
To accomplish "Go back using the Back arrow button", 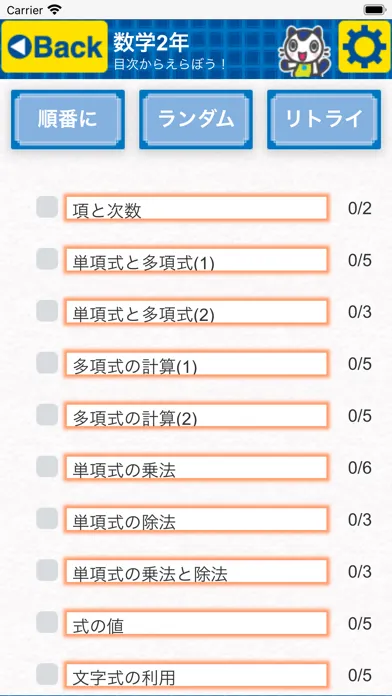I will 55,47.
